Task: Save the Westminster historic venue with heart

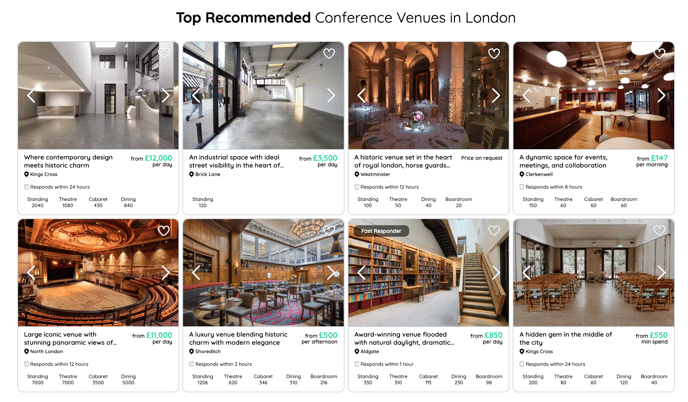Action: (494, 53)
